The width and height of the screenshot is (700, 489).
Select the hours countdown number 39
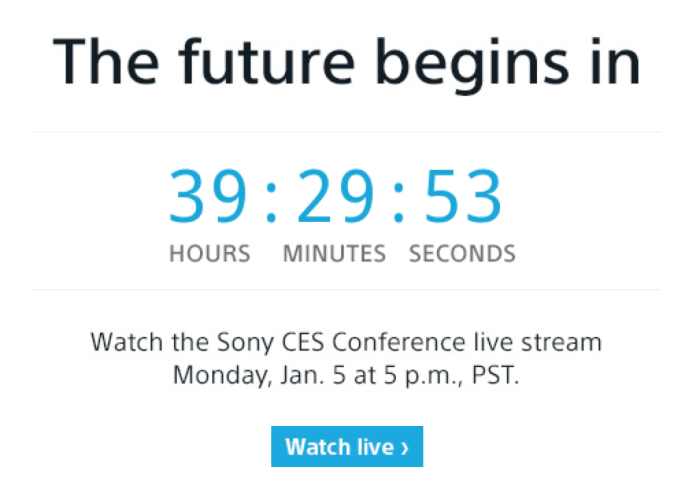(208, 196)
